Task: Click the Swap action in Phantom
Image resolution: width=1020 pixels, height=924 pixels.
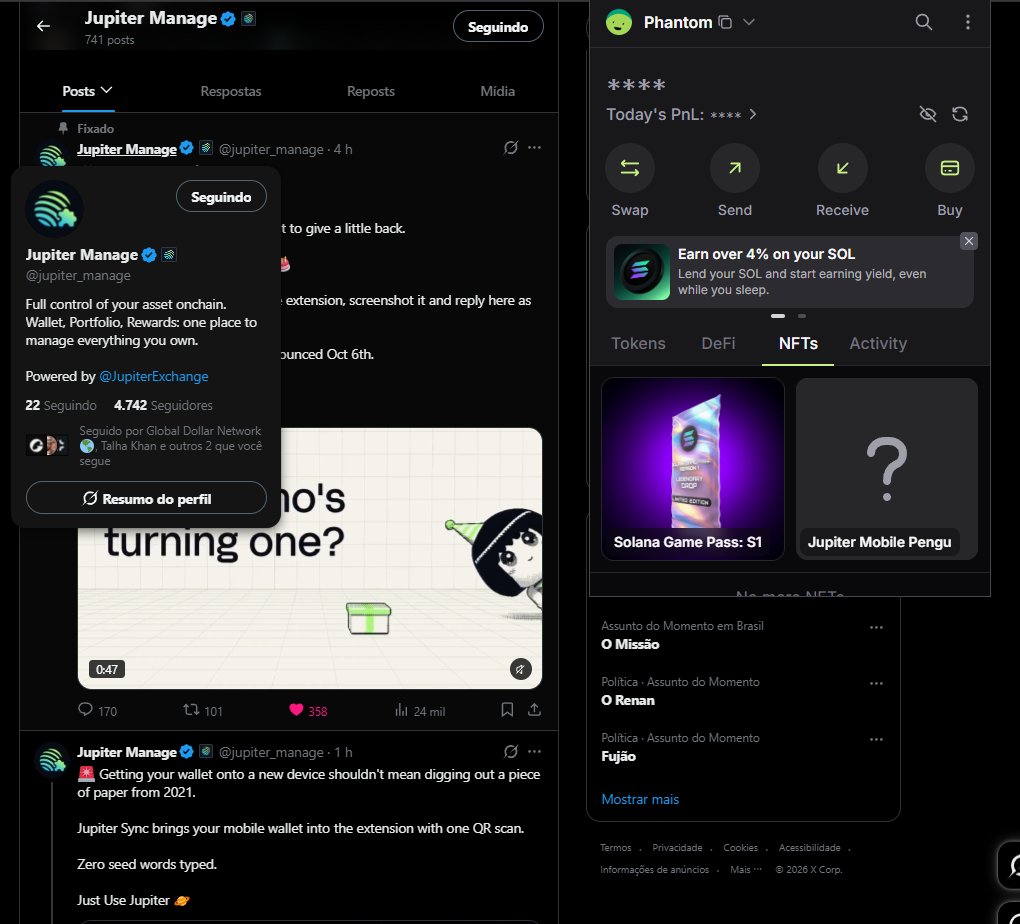Action: (629, 181)
